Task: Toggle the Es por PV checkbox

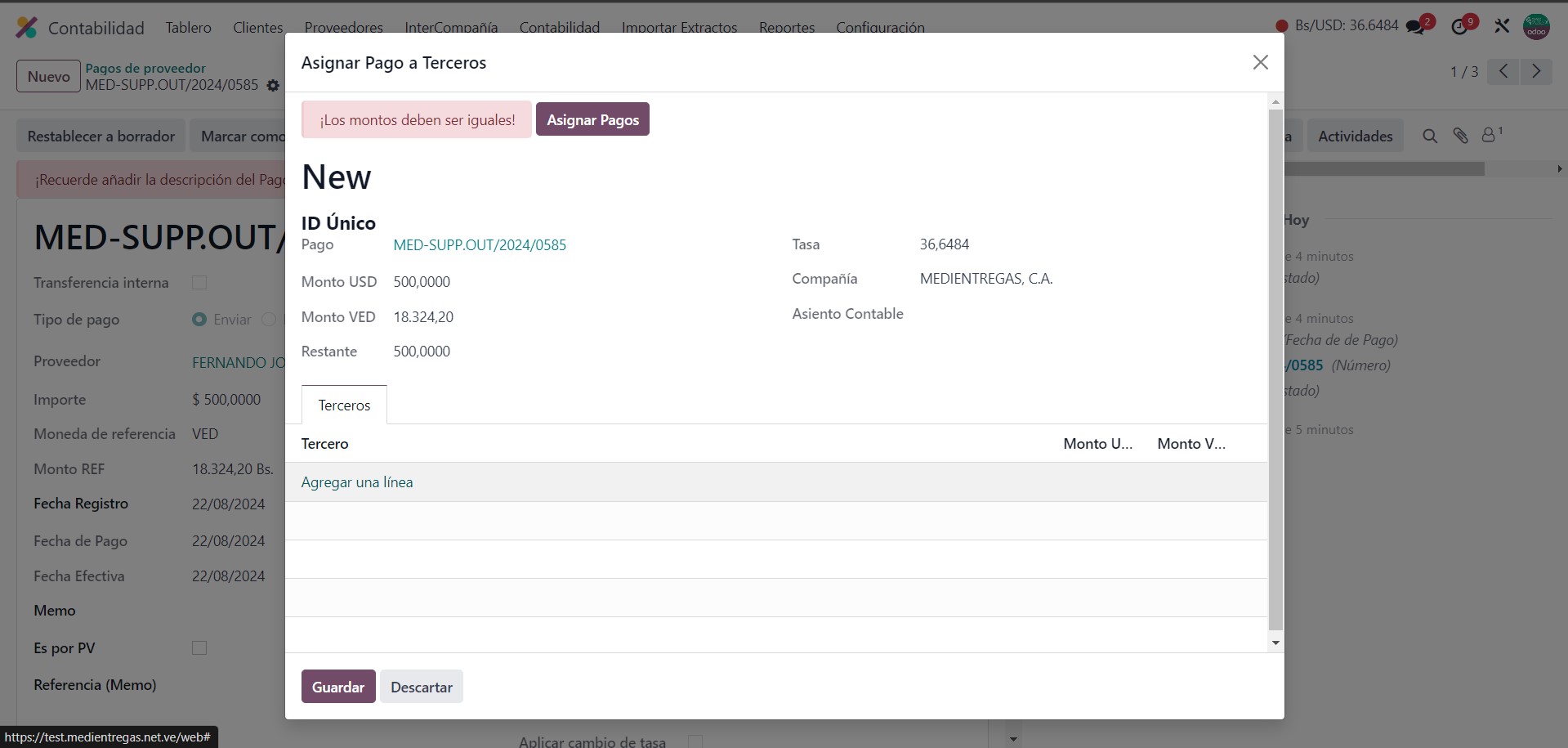Action: pyautogui.click(x=199, y=648)
